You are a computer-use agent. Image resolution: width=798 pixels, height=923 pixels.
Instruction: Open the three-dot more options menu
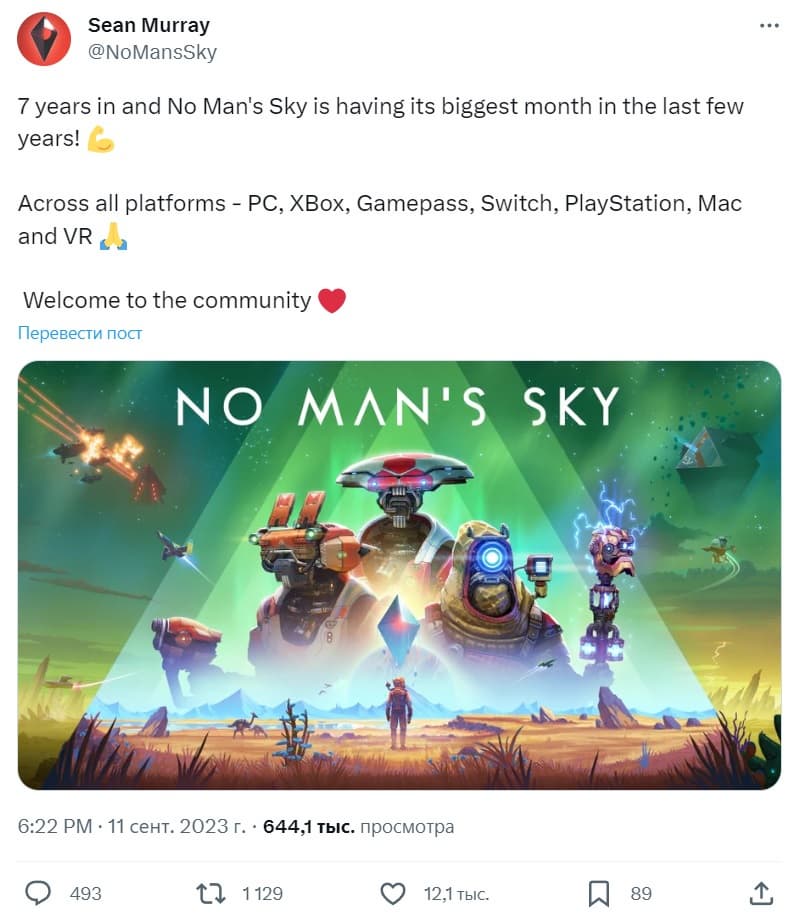(x=769, y=26)
